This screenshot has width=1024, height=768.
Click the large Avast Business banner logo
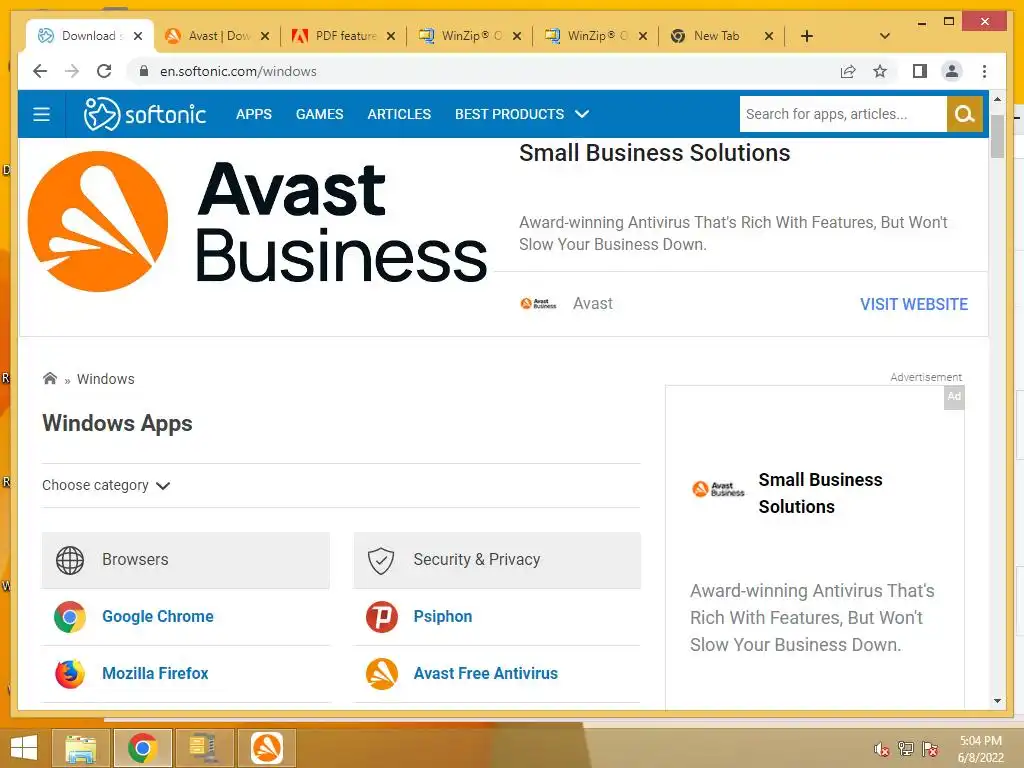coord(257,221)
